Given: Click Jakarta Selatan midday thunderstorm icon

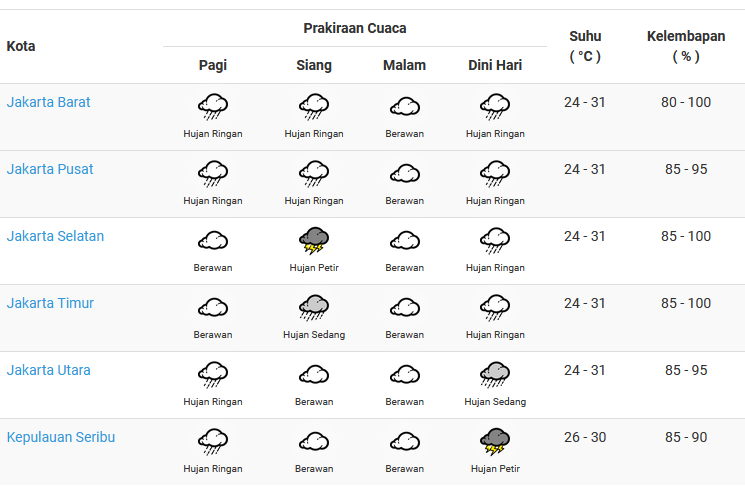Looking at the screenshot, I should click(x=314, y=241).
